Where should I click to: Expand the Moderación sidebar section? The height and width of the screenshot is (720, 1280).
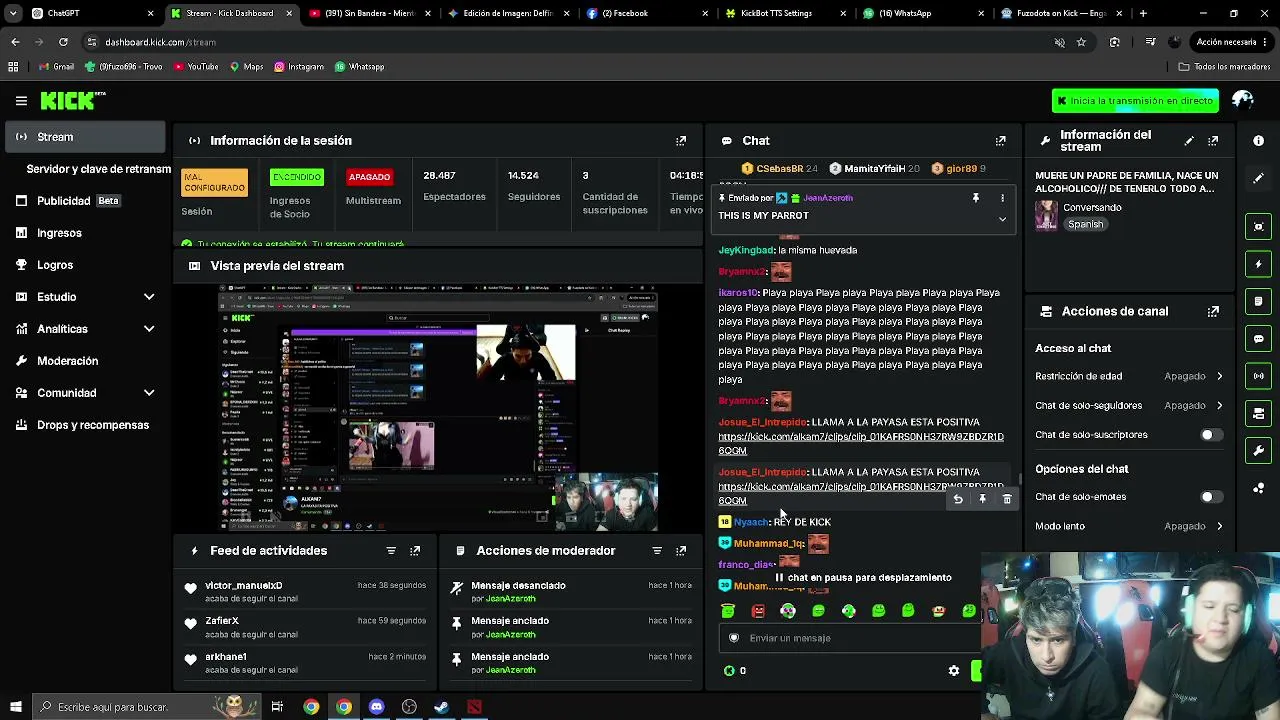(85, 361)
